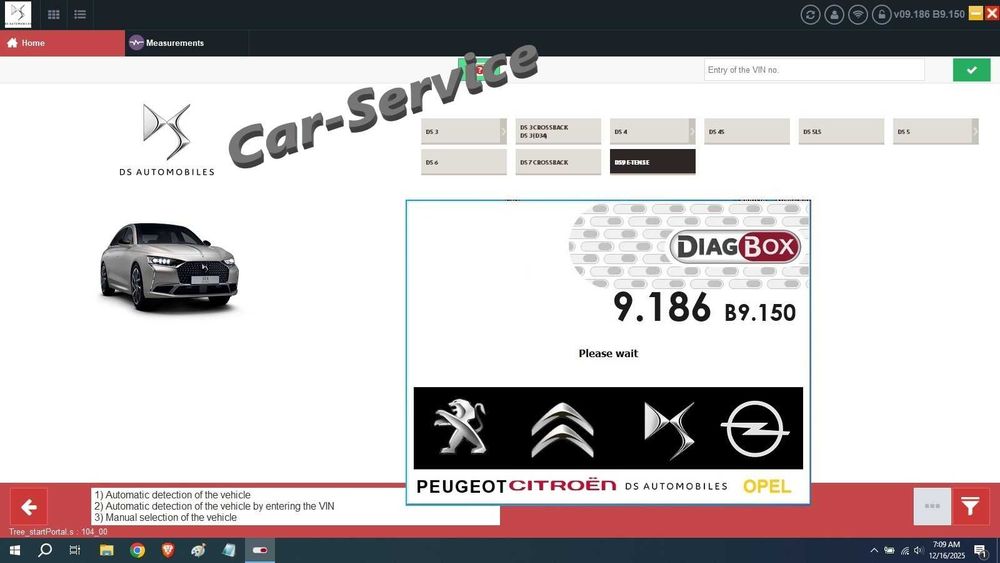Screen dimensions: 1000x563
Task: Click the padlock icon in the top bar
Action: coord(881,15)
